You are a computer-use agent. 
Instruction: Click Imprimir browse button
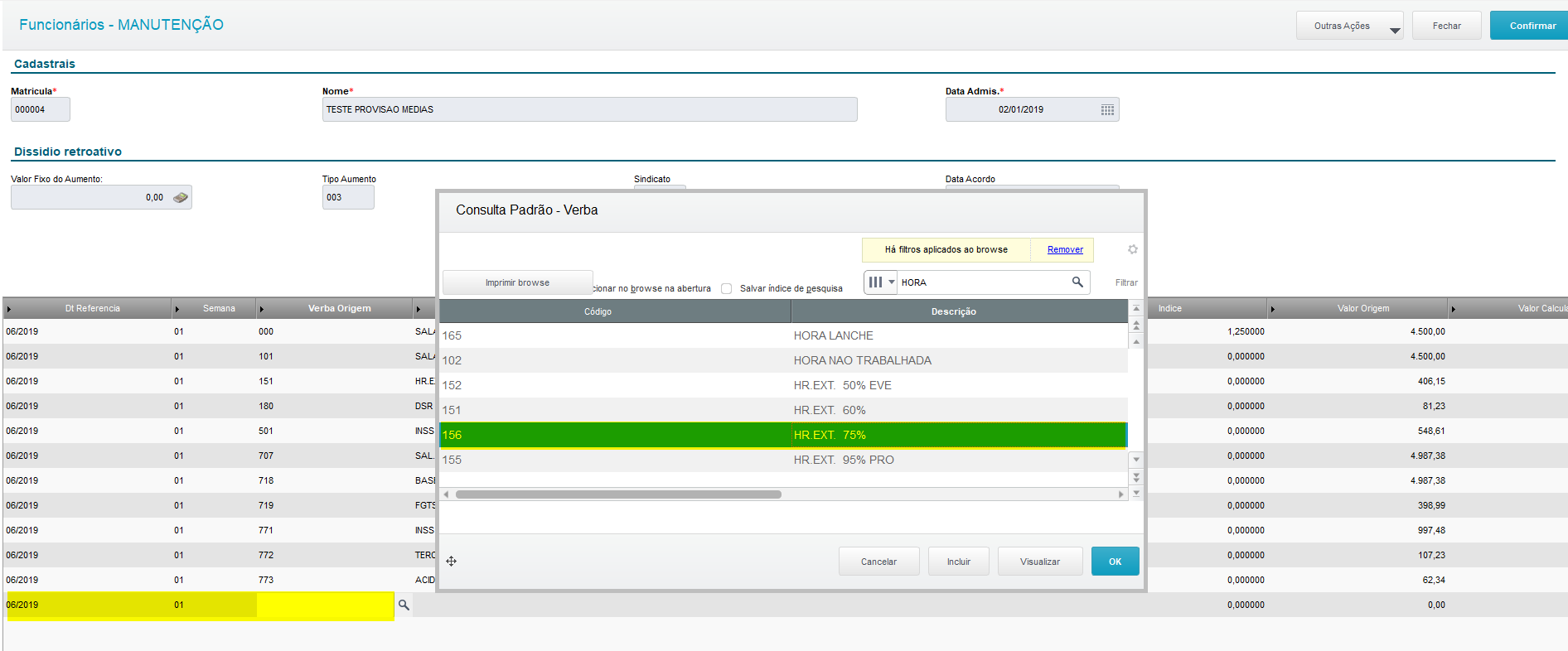pos(517,282)
